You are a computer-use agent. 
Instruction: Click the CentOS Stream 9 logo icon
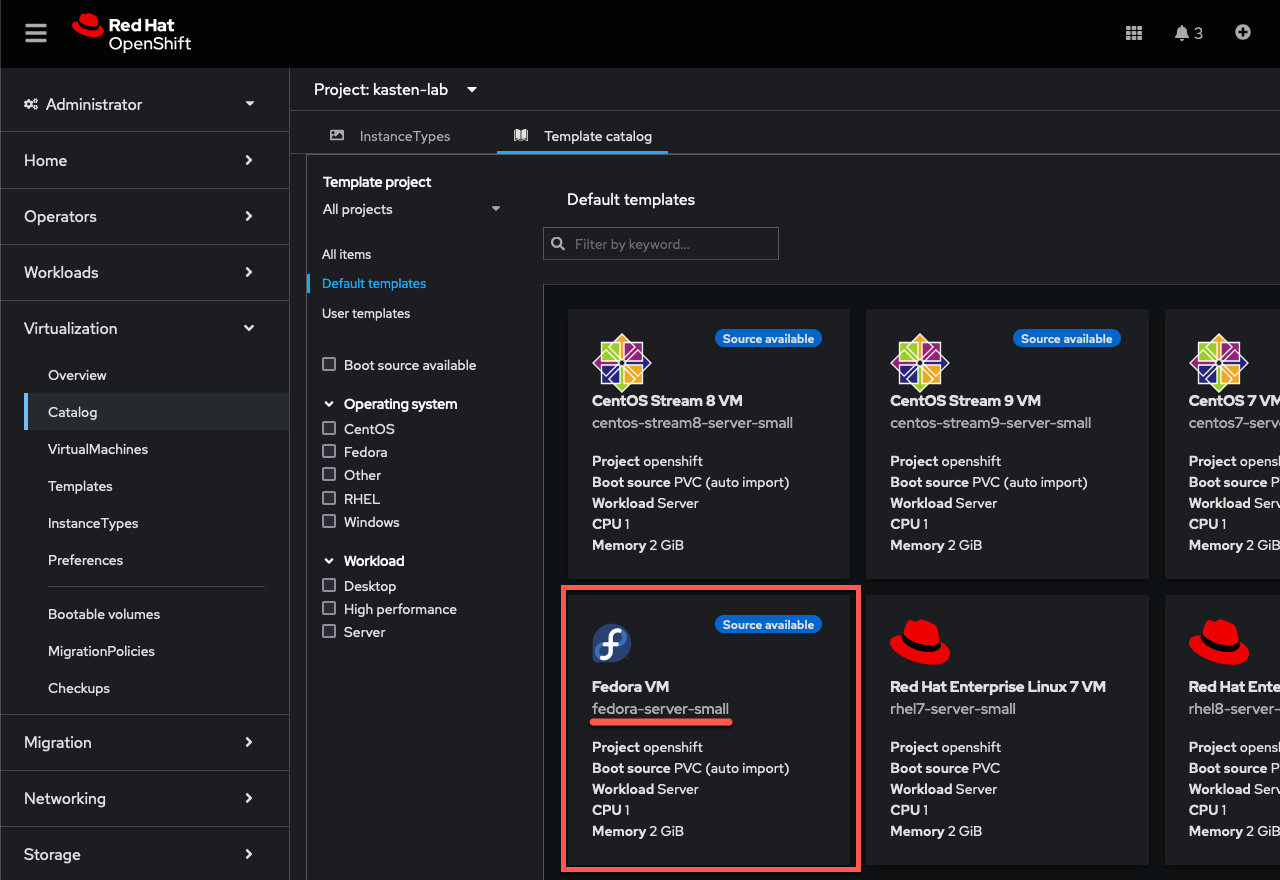click(x=920, y=362)
